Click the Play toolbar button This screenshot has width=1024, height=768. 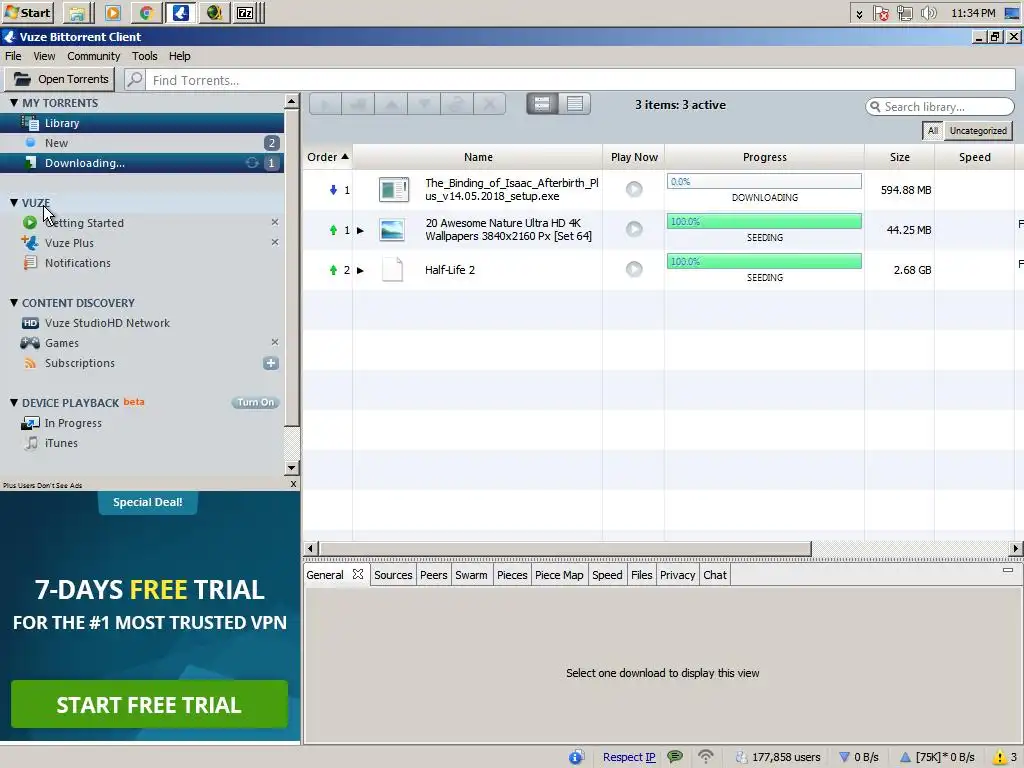(325, 104)
